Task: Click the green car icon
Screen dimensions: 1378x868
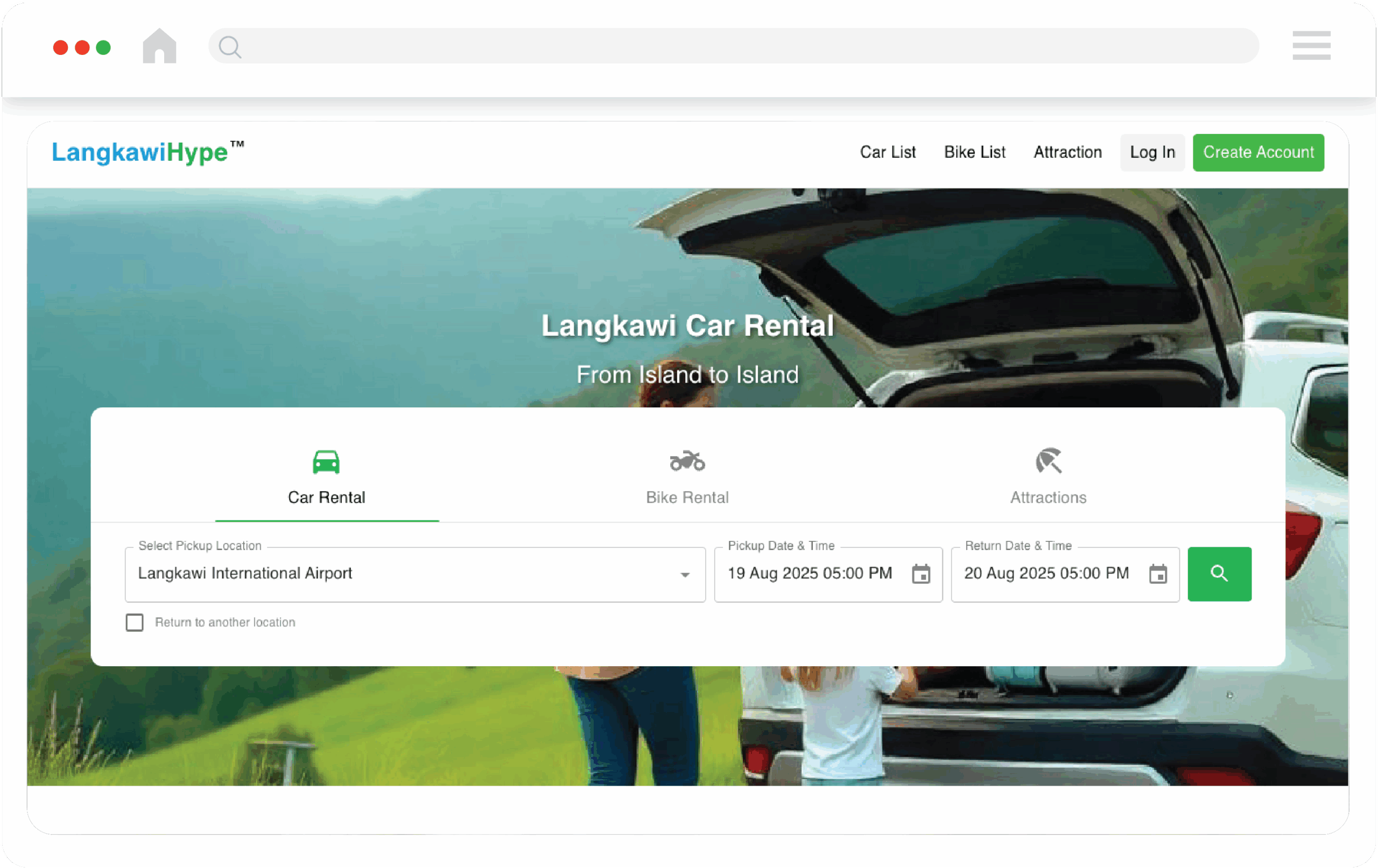Action: [x=326, y=462]
